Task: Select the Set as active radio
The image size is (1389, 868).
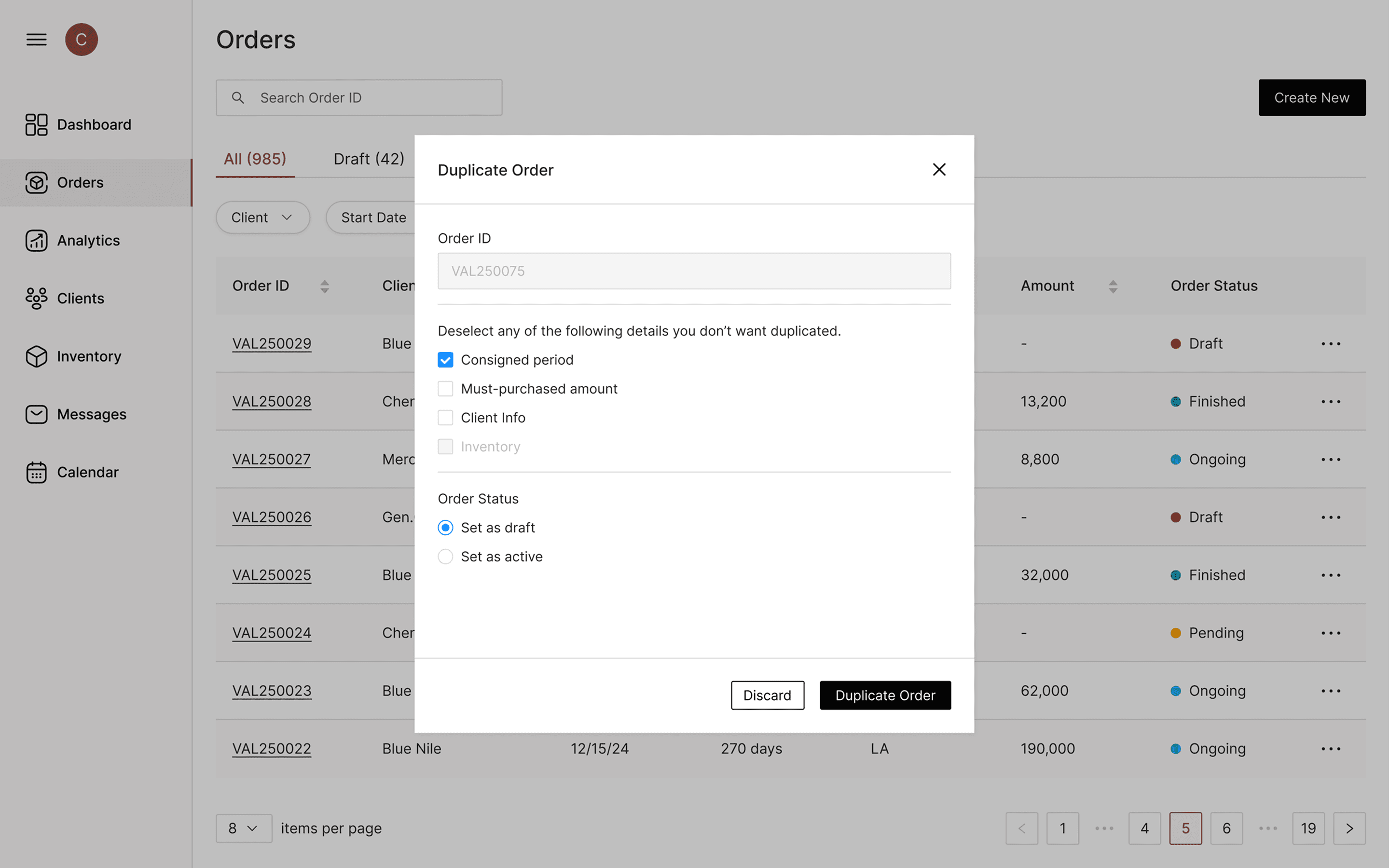Action: [x=446, y=557]
